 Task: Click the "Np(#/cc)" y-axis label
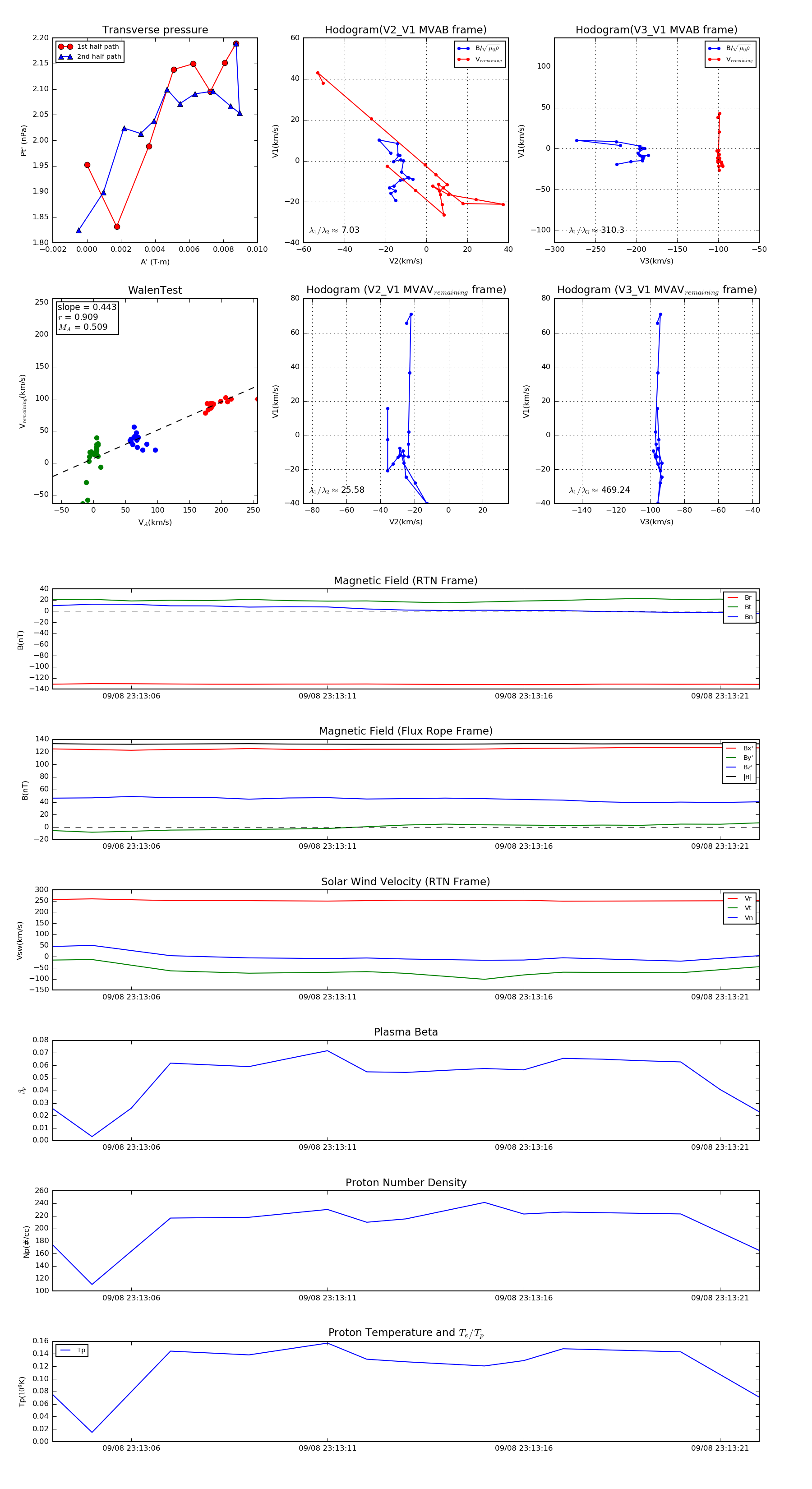pos(26,1242)
